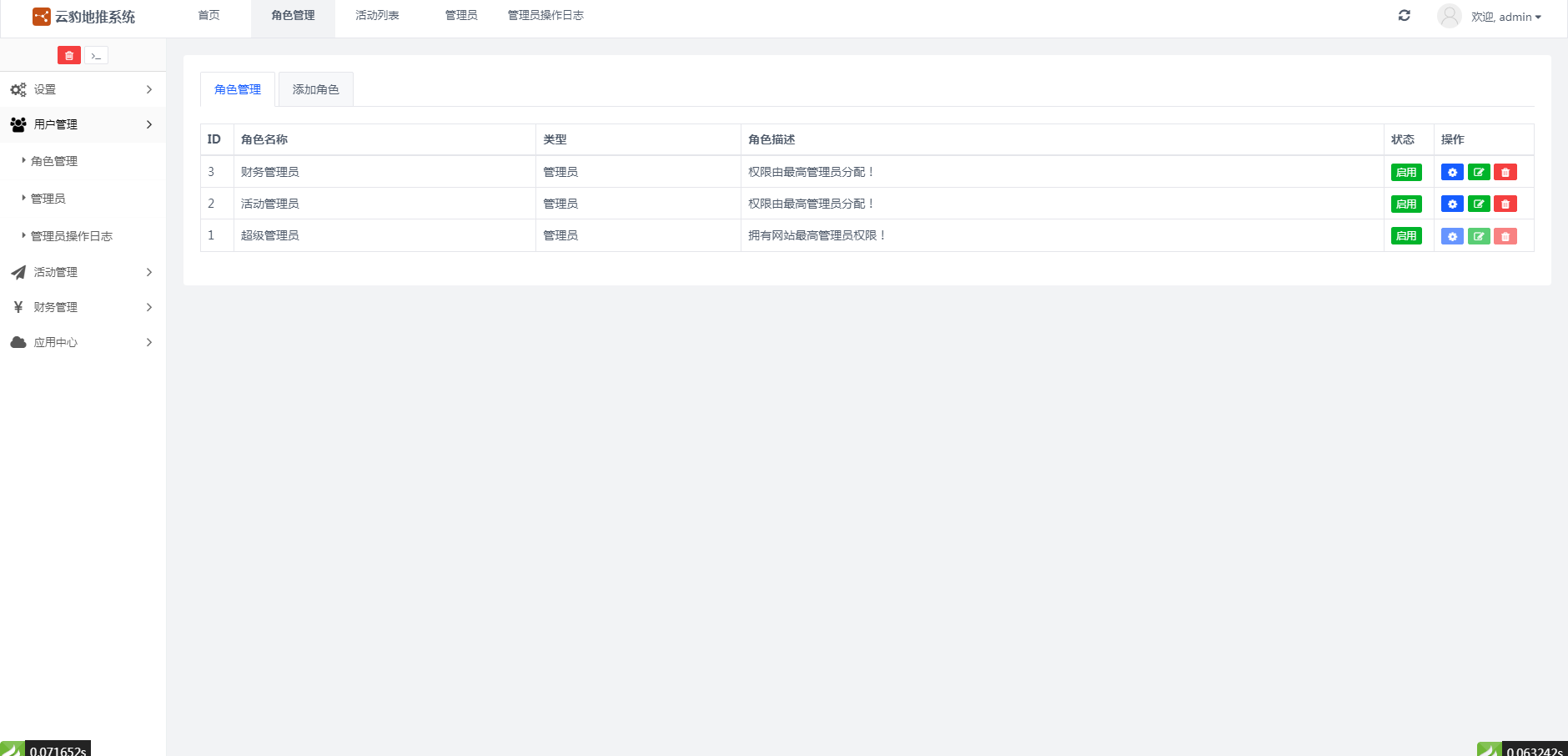Click the 角色名称 column header
This screenshot has height=756, width=1568.
(264, 139)
